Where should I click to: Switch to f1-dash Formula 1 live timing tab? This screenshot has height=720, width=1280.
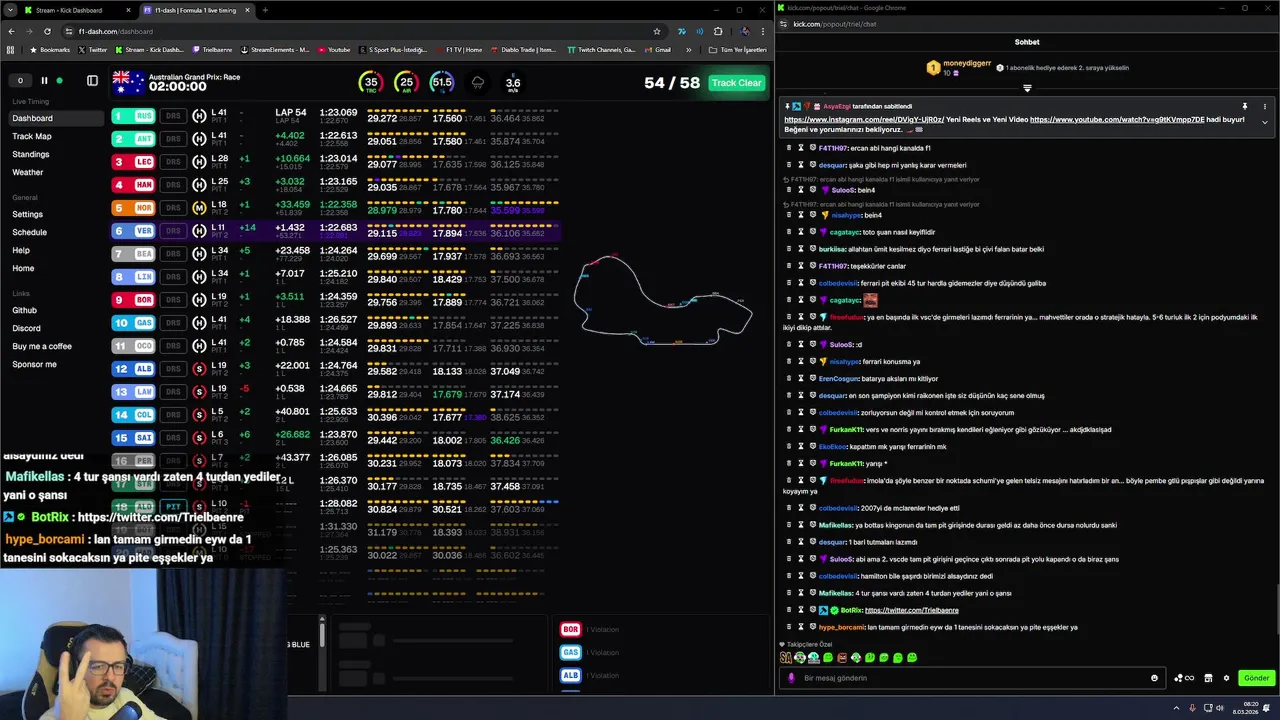coord(195,10)
